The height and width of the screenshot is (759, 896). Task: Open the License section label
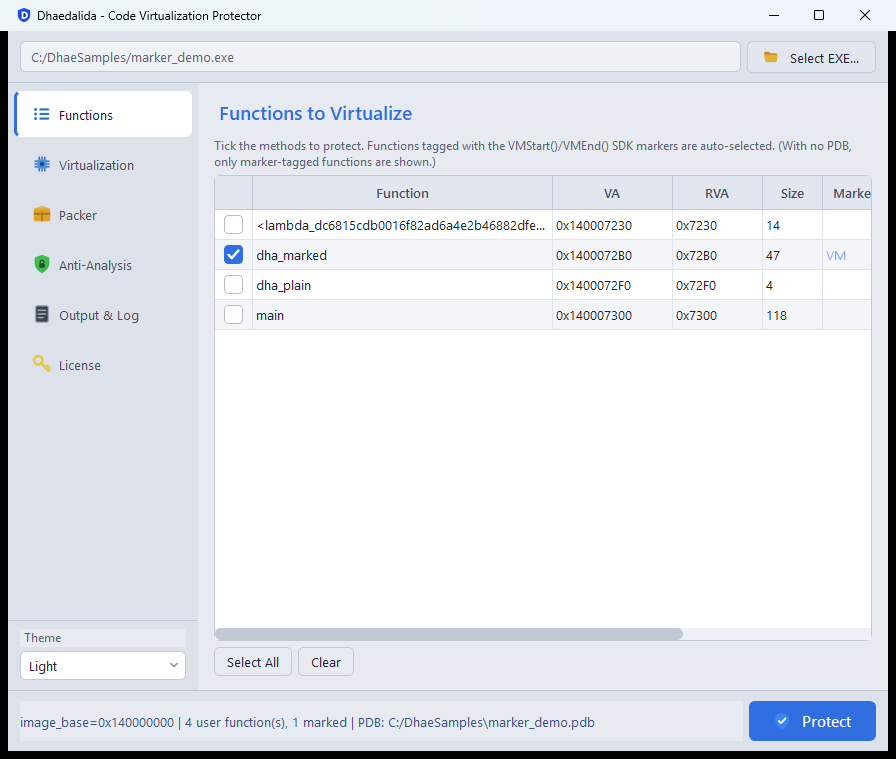point(79,365)
